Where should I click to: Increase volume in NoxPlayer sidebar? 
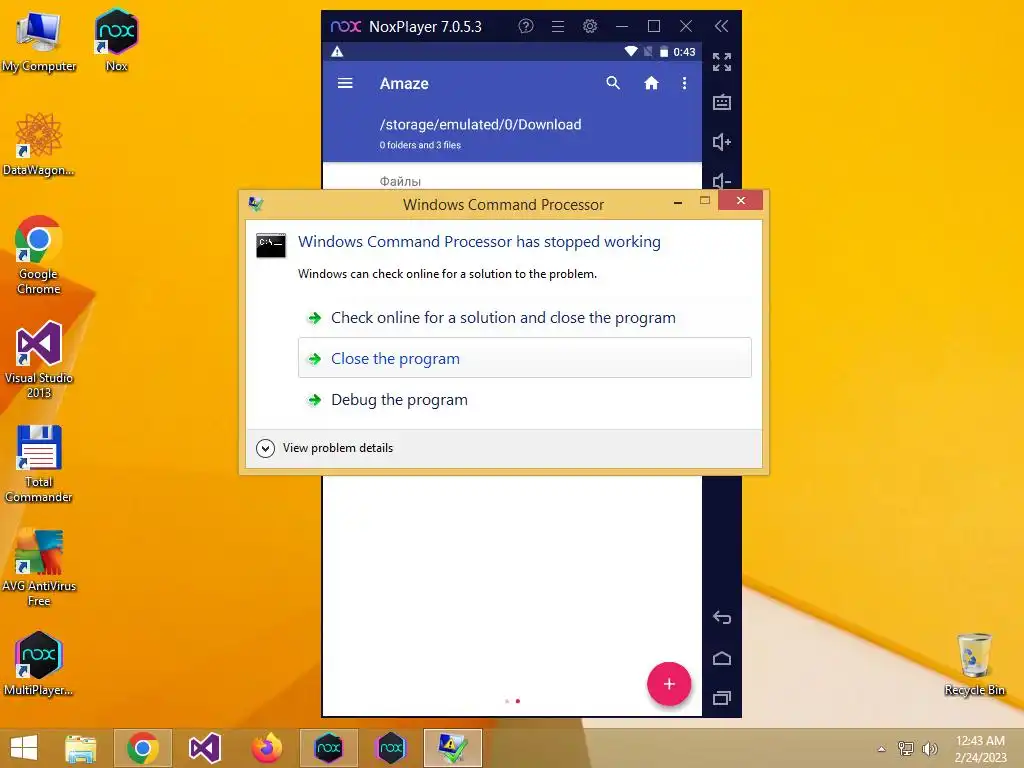722,142
